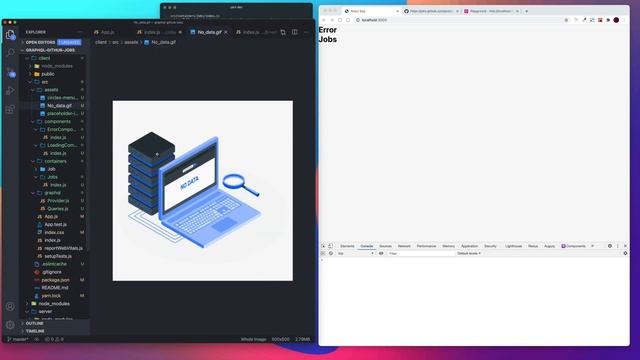Click browser back arrow
This screenshot has width=640, height=360.
pyautogui.click(x=324, y=20)
